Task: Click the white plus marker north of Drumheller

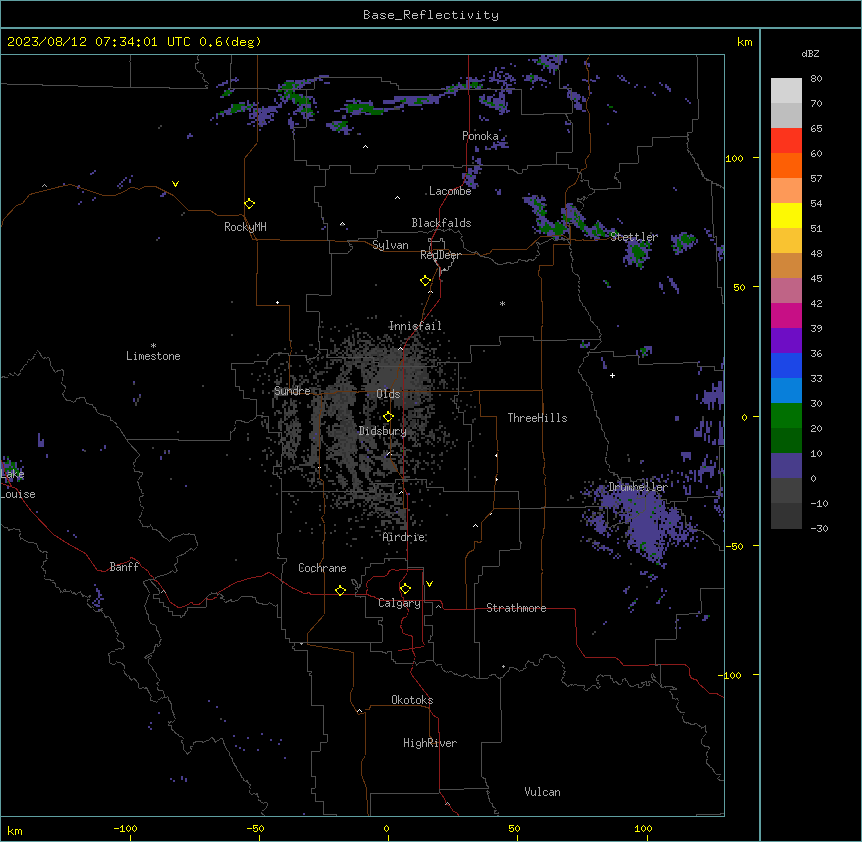Action: [612, 375]
